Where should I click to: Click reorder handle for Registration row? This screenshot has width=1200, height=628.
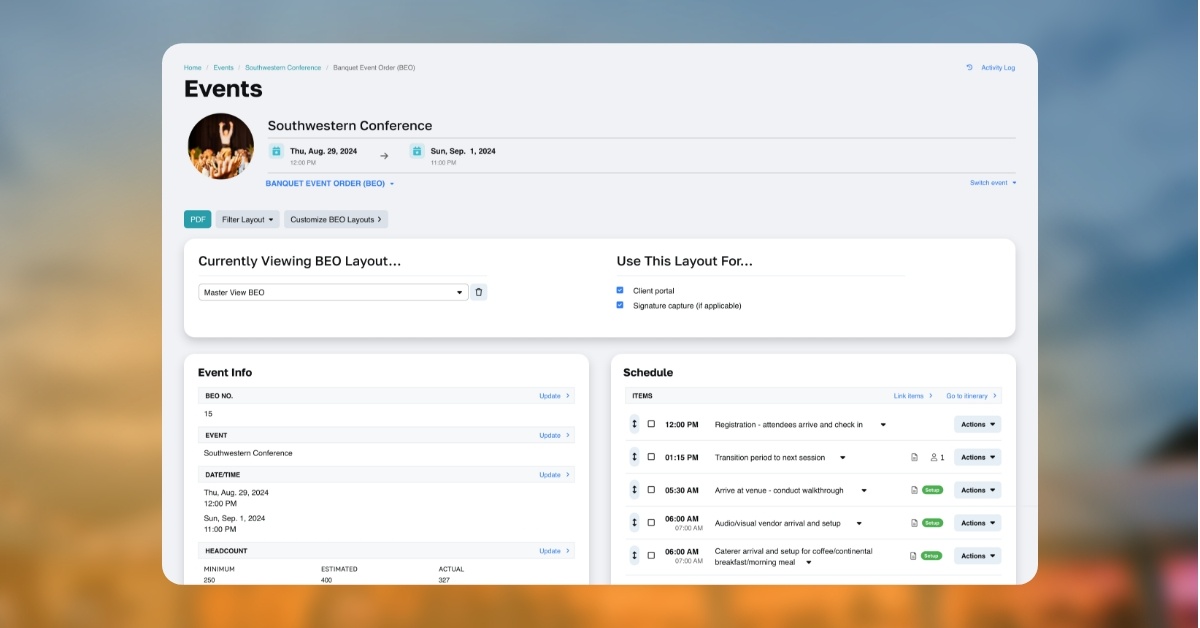634,424
